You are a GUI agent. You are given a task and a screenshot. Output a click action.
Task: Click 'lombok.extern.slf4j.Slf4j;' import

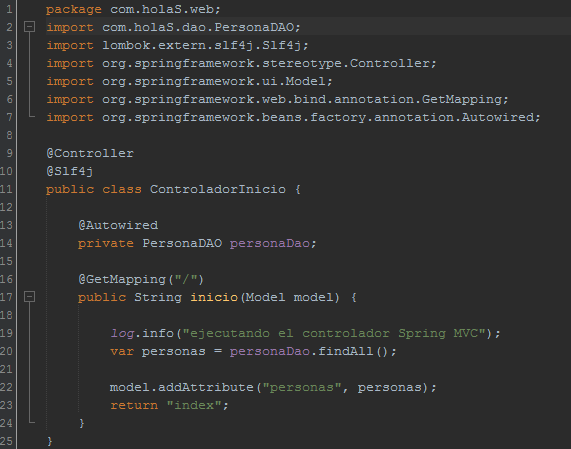[x=205, y=45]
